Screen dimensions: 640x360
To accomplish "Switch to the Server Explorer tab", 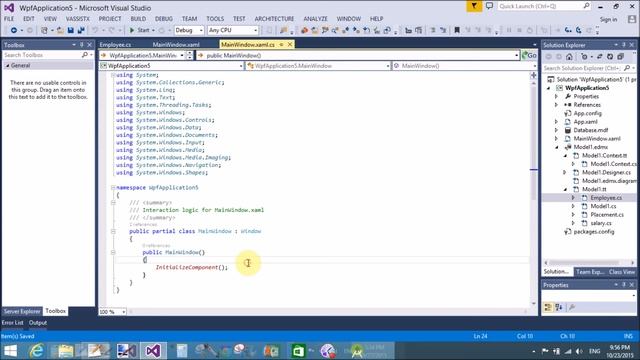I will tap(22, 311).
